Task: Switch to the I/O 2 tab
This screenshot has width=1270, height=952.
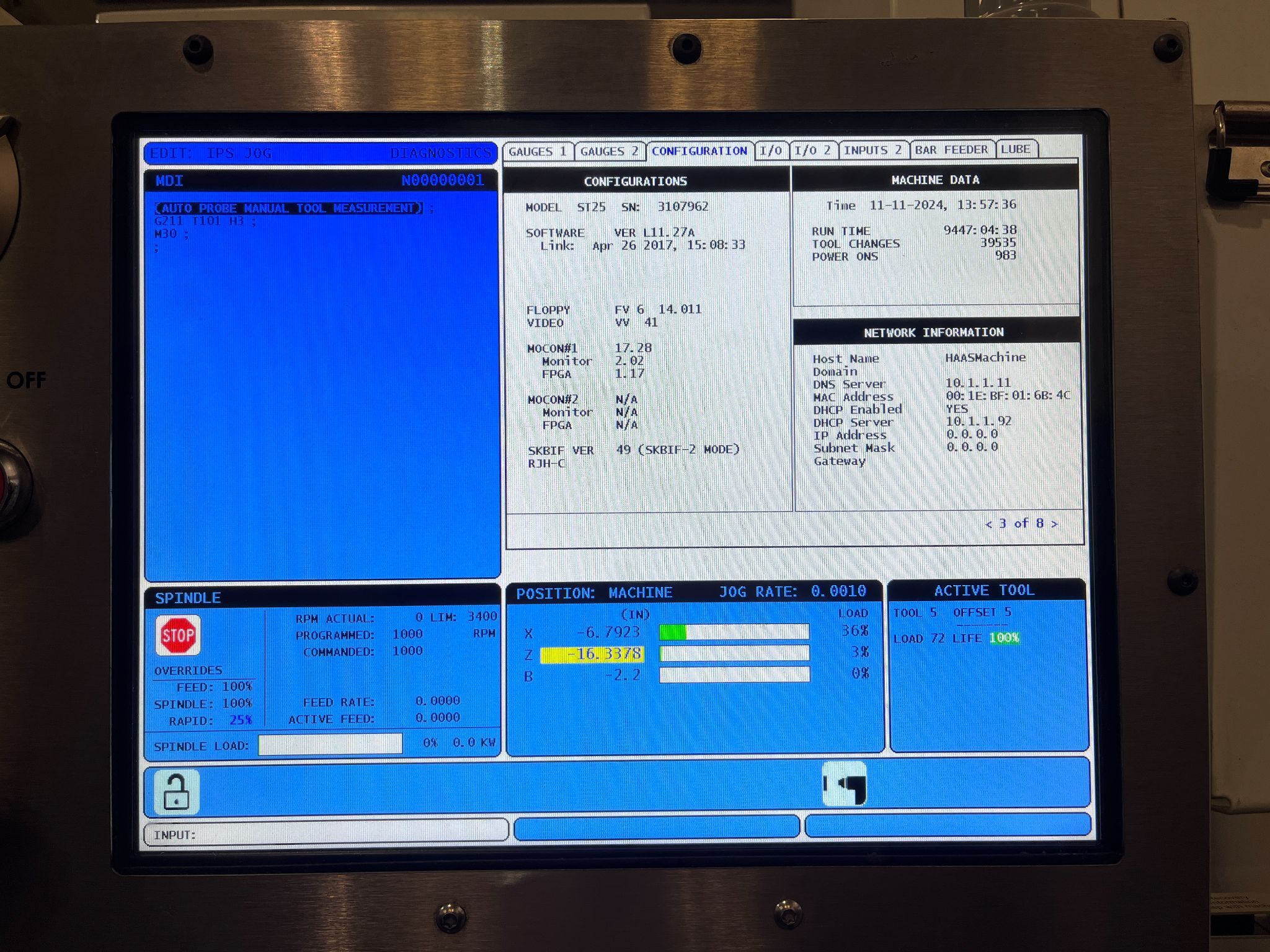Action: pos(812,151)
